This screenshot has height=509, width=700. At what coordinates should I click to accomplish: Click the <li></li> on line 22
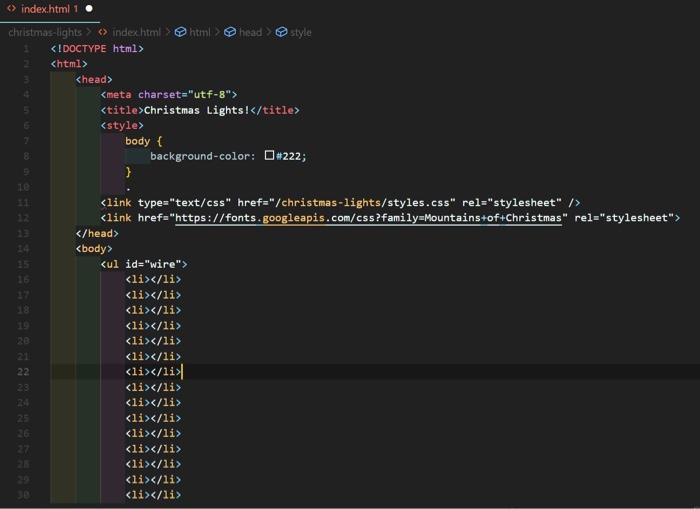153,372
